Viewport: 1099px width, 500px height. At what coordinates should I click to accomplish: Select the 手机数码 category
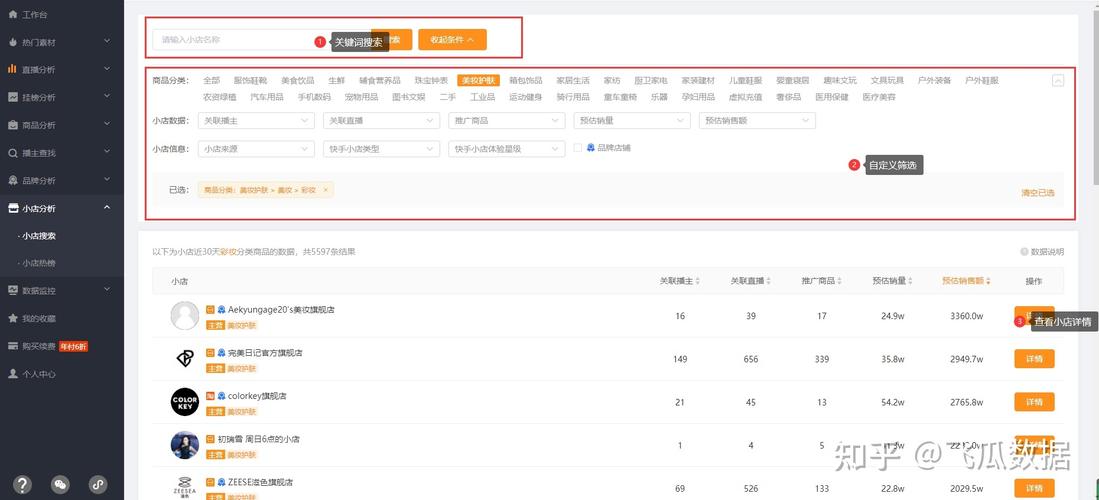click(314, 97)
